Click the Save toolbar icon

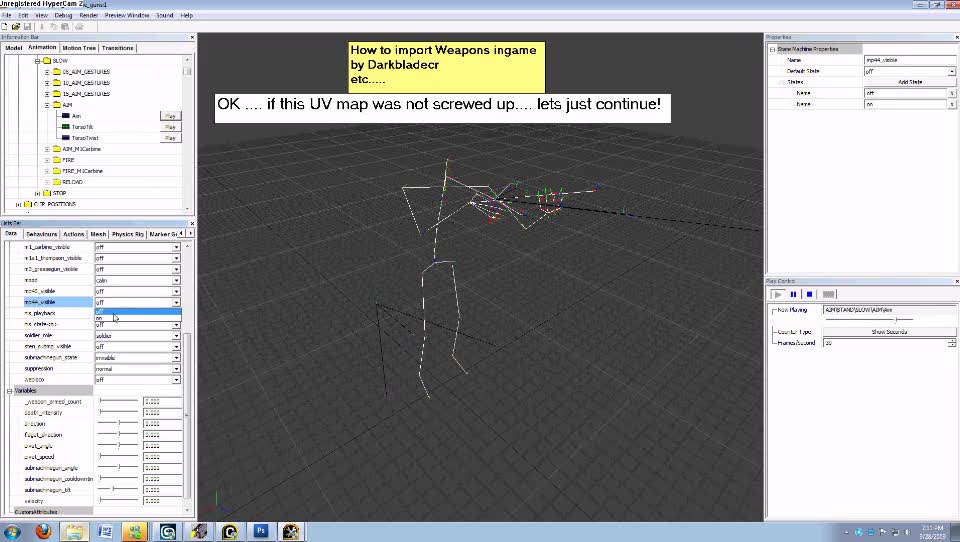click(27, 26)
